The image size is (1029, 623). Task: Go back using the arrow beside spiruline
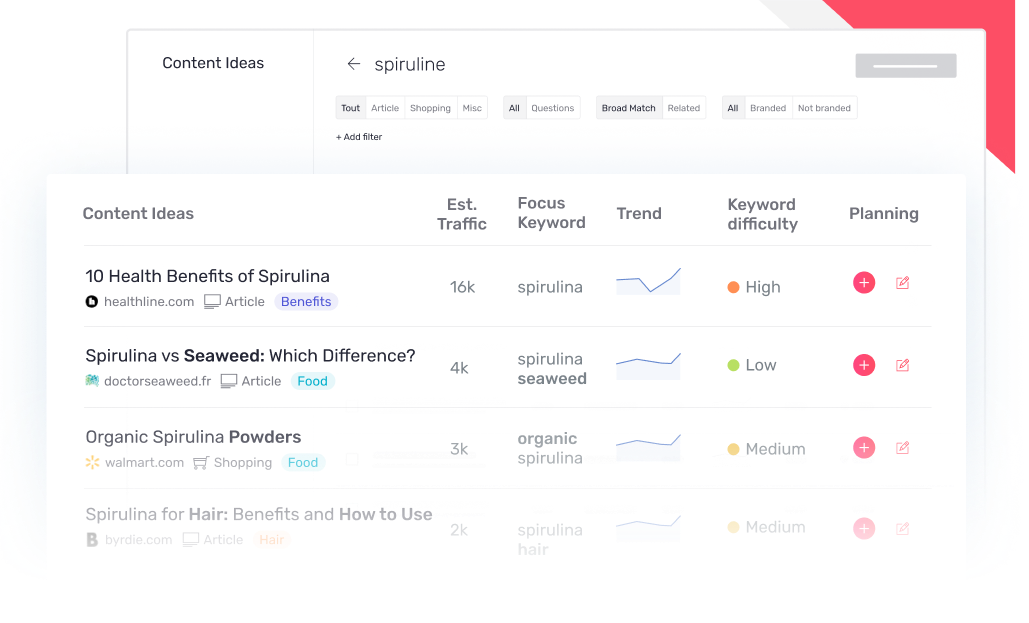(x=354, y=64)
